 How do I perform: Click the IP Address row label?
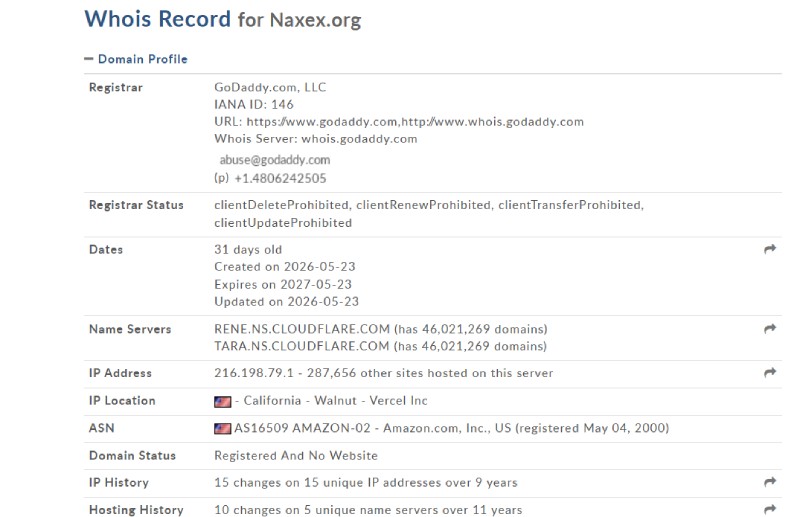[120, 373]
